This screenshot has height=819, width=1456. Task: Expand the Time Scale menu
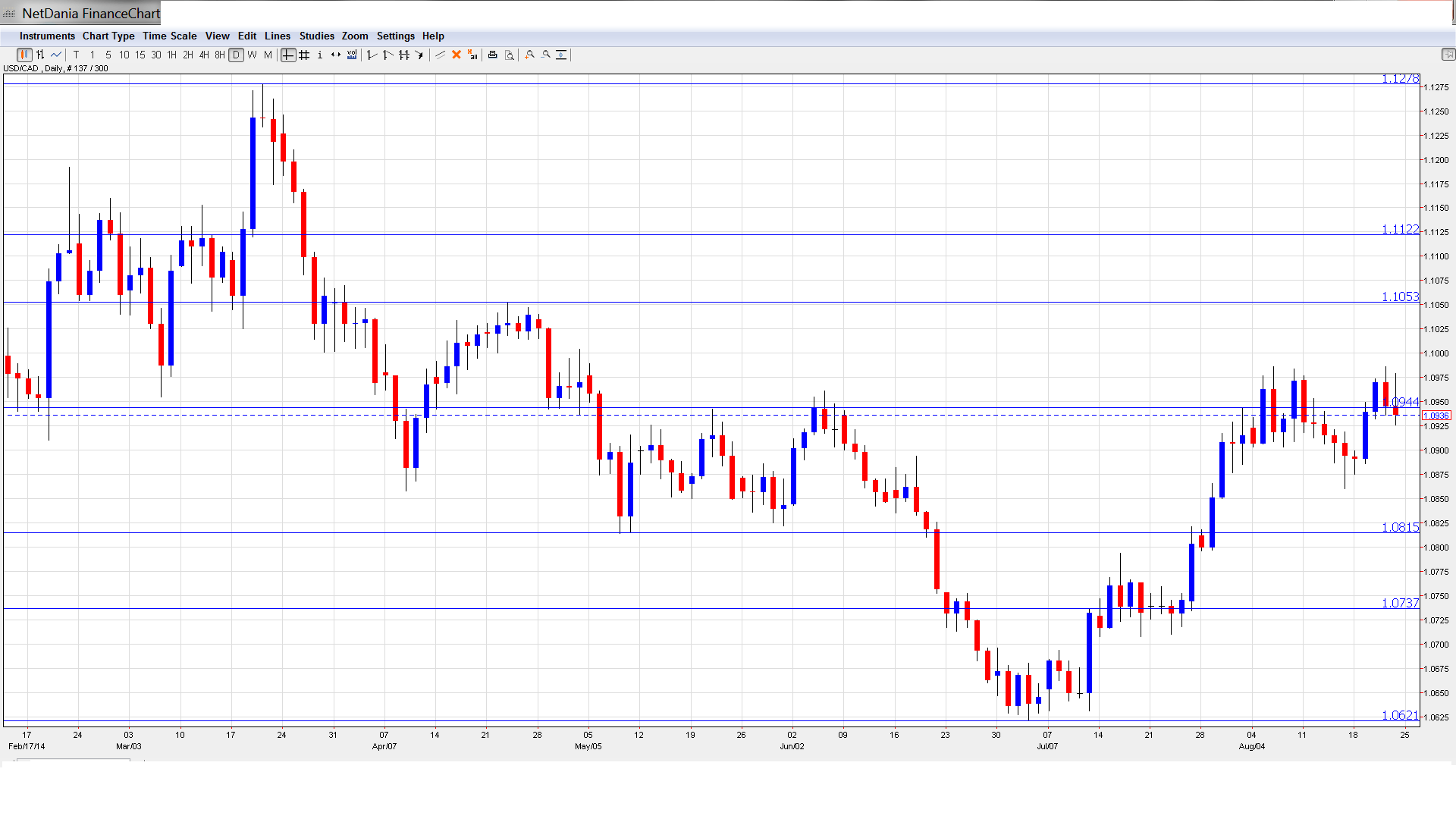(x=169, y=36)
